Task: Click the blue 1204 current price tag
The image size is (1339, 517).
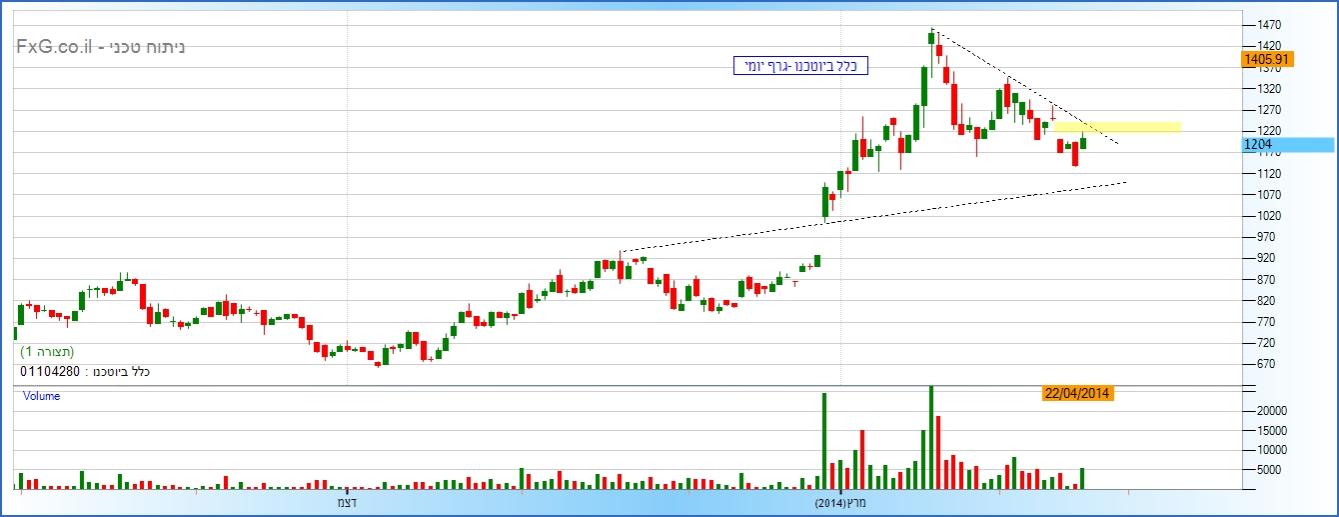Action: pos(1257,145)
